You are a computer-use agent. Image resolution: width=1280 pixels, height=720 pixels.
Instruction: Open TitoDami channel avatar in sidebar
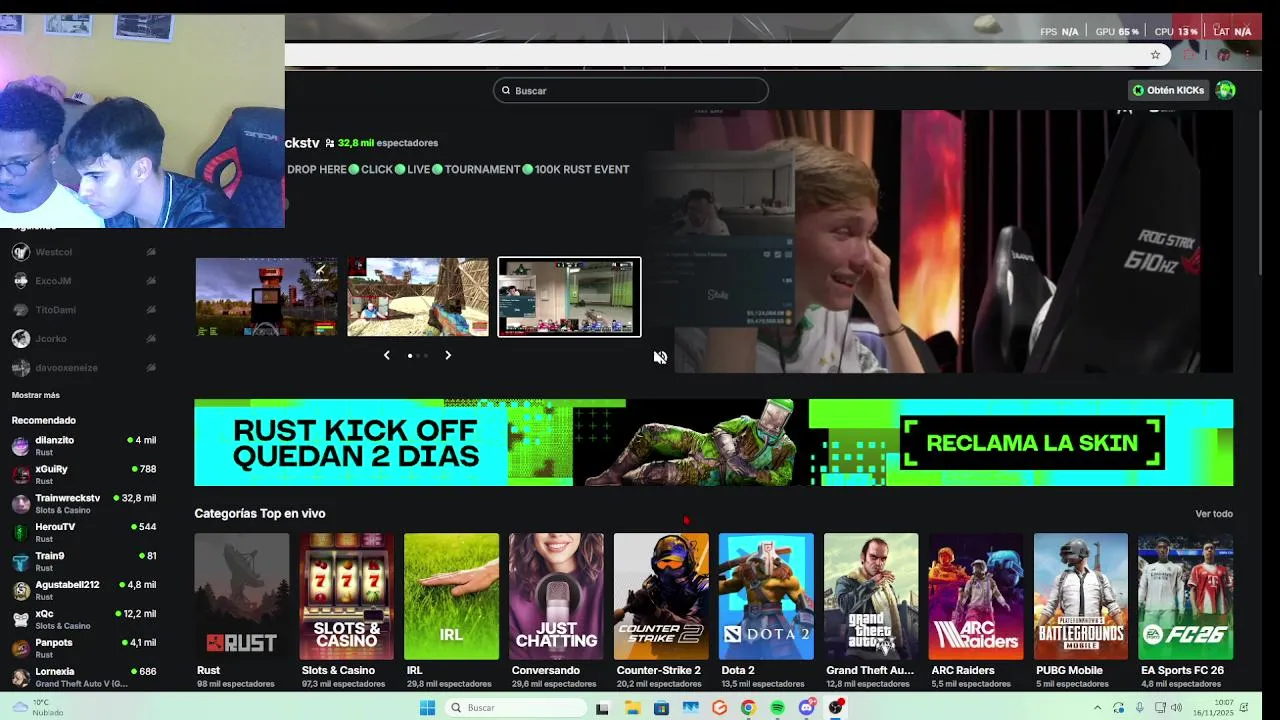[20, 310]
